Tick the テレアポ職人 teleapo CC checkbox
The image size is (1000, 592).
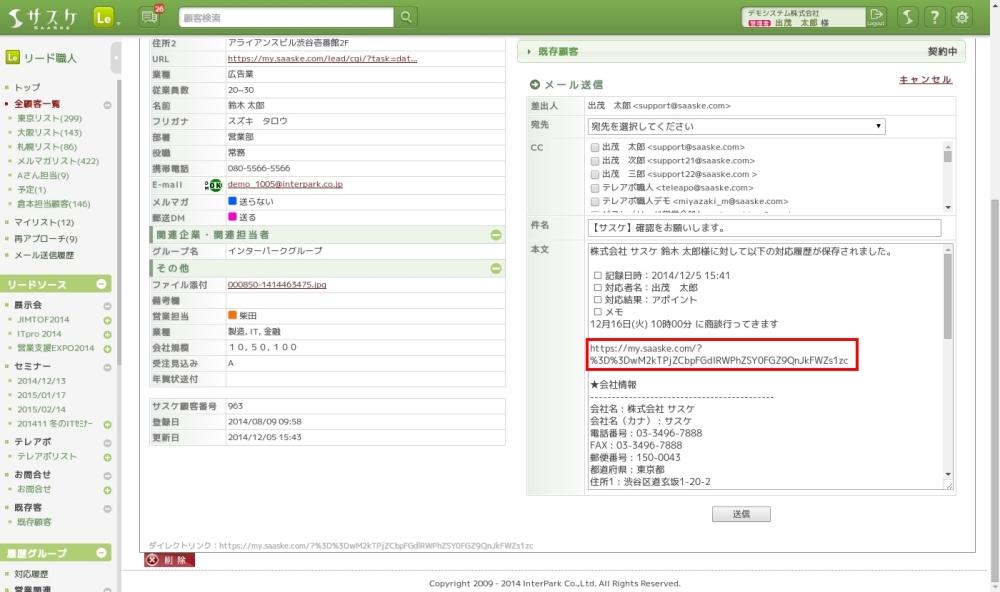(595, 188)
